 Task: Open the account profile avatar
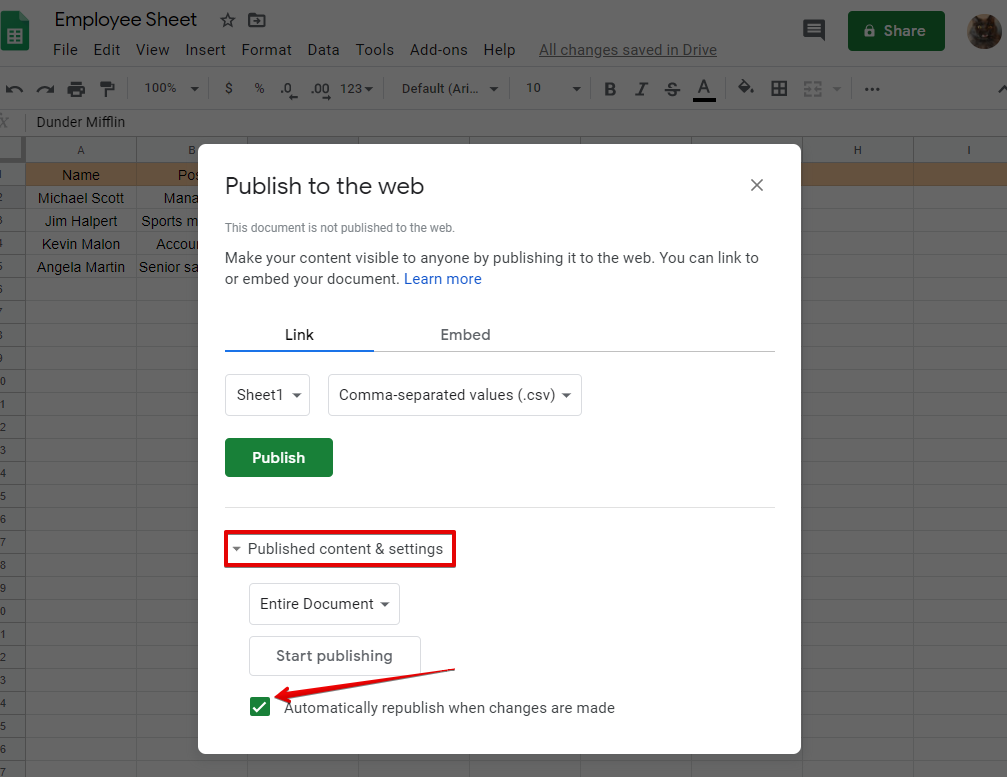pos(984,31)
